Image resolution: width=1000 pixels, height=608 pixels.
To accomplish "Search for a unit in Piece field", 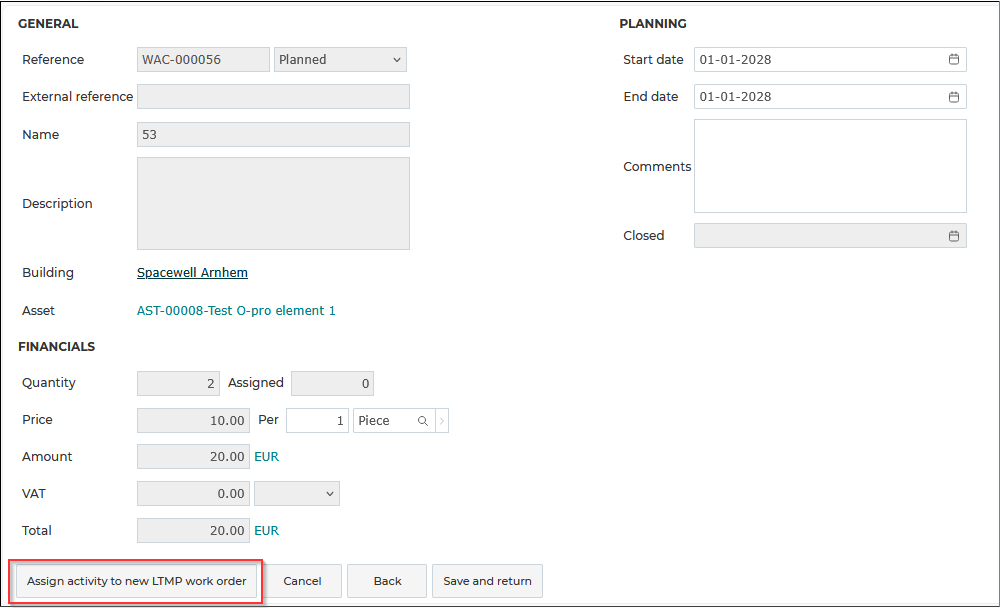I will point(422,421).
